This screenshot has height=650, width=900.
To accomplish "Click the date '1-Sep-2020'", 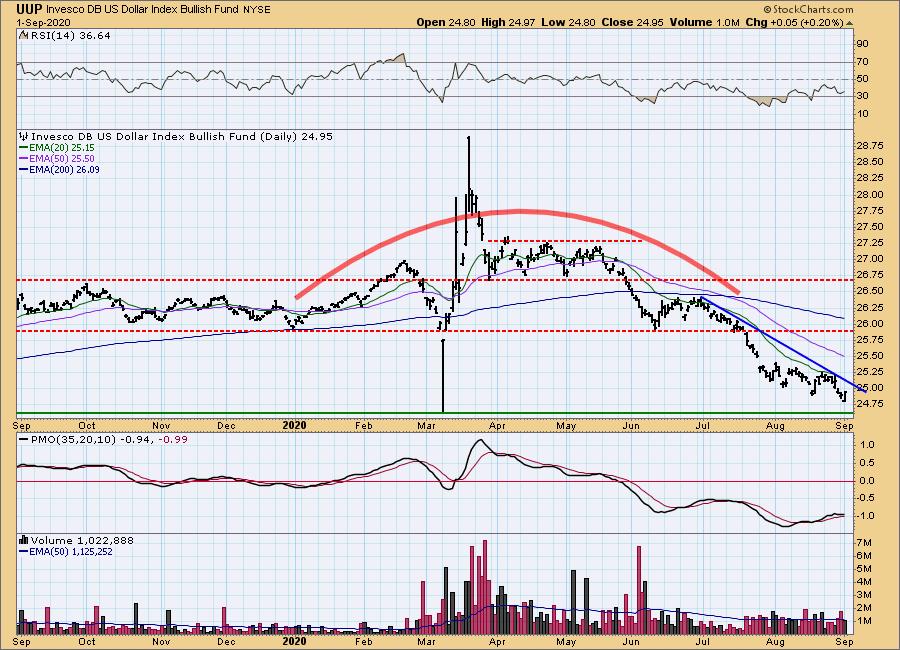I will [x=44, y=22].
